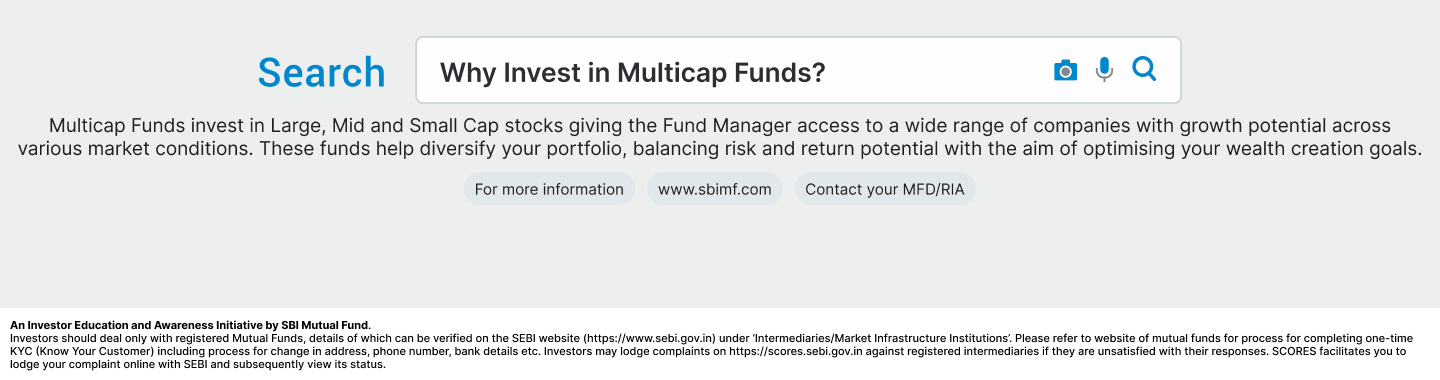Click the blue 'Search' heading

pyautogui.click(x=321, y=73)
